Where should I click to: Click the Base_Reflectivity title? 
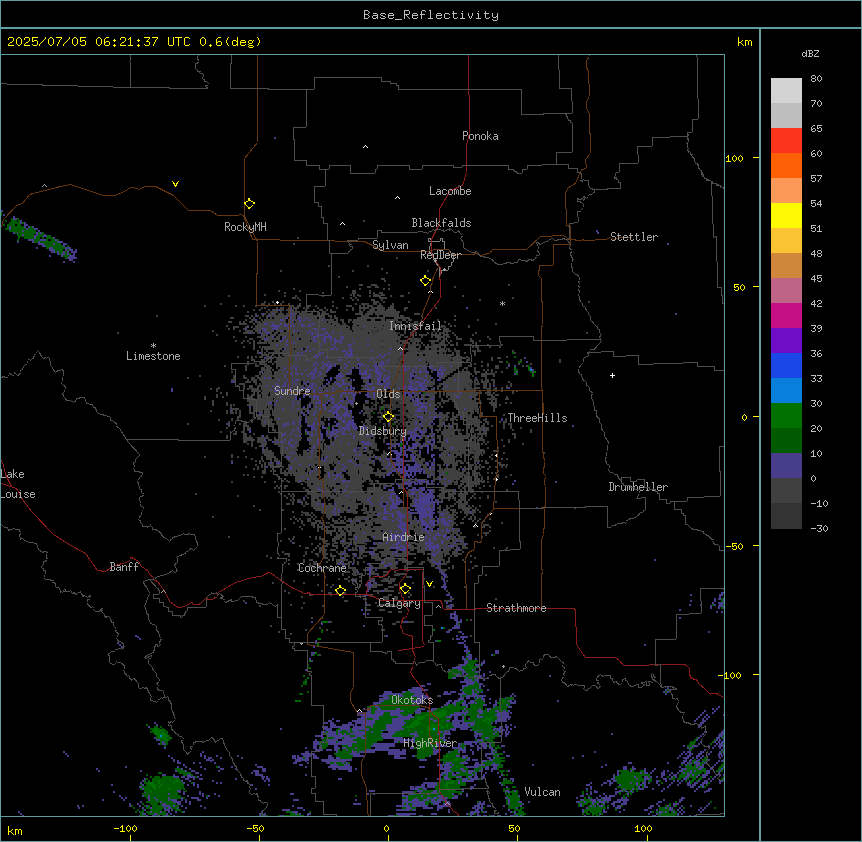pos(431,15)
